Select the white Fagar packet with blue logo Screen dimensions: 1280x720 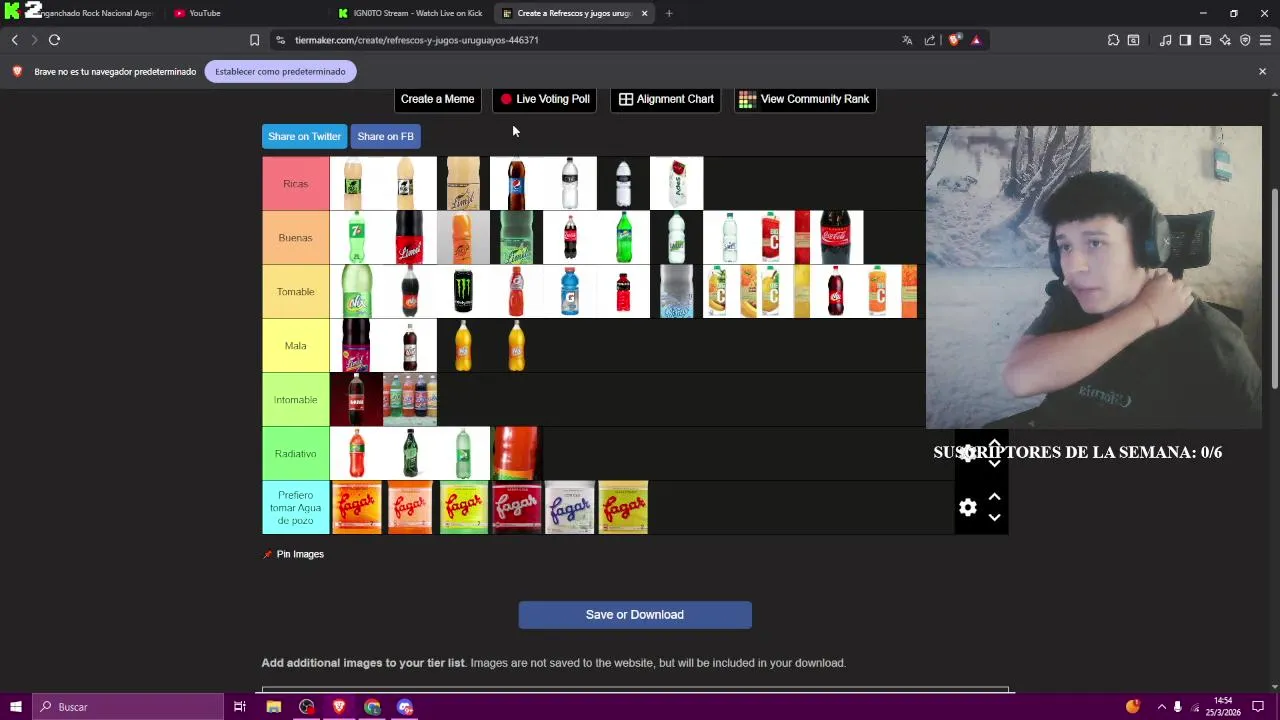pos(570,508)
